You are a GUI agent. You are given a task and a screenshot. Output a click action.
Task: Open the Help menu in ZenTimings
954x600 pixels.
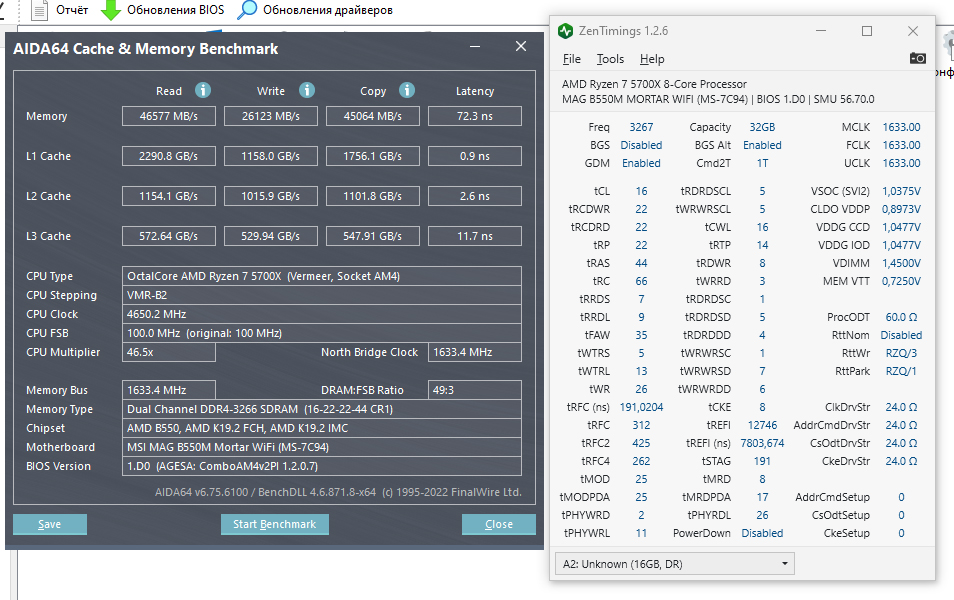[652, 59]
